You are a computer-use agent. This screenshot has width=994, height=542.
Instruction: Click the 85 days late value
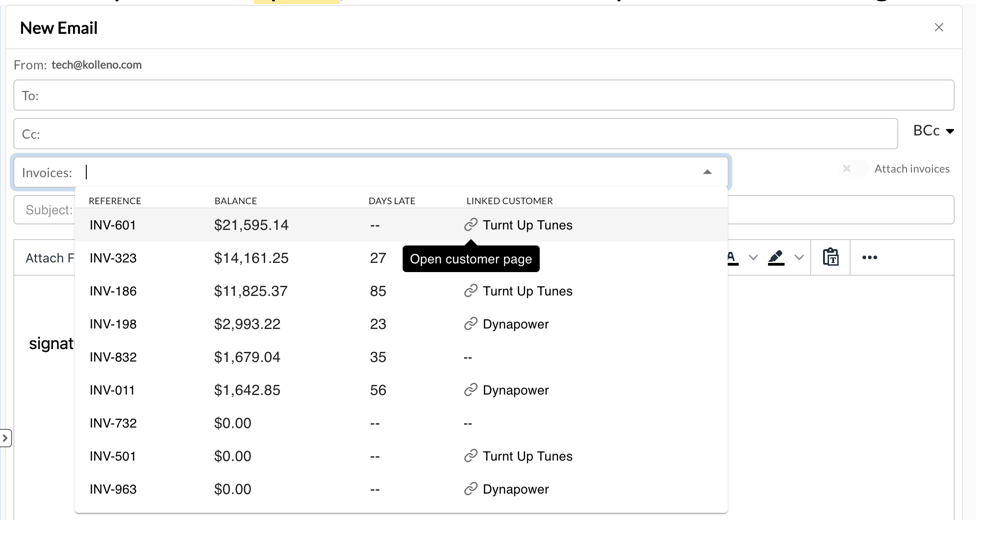(x=378, y=291)
